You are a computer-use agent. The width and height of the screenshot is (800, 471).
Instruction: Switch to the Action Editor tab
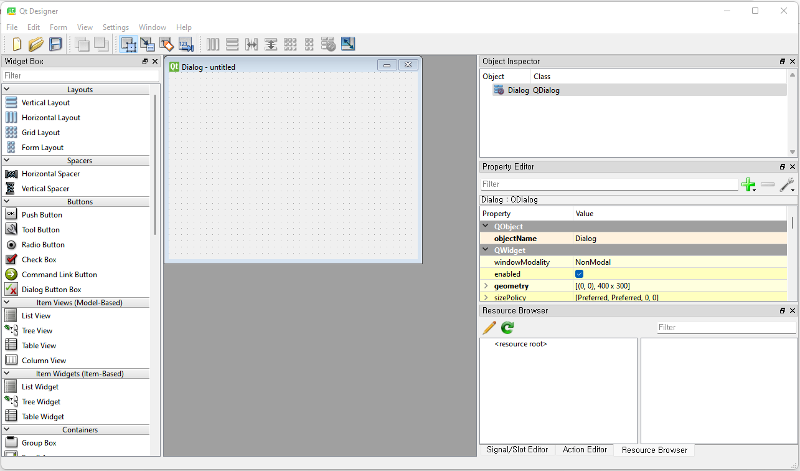pyautogui.click(x=585, y=450)
